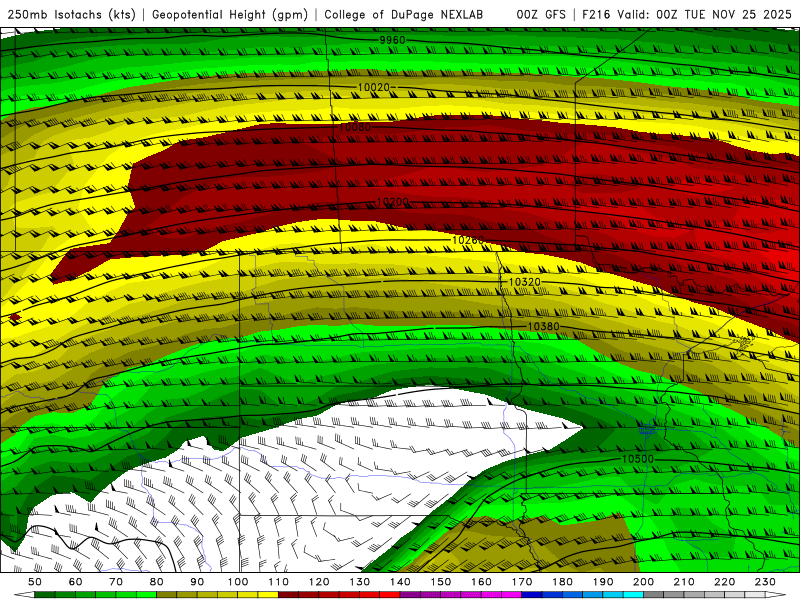Viewport: 800px width, 600px height.
Task: Click College of DuPage NEXLAB header label
Action: (404, 14)
